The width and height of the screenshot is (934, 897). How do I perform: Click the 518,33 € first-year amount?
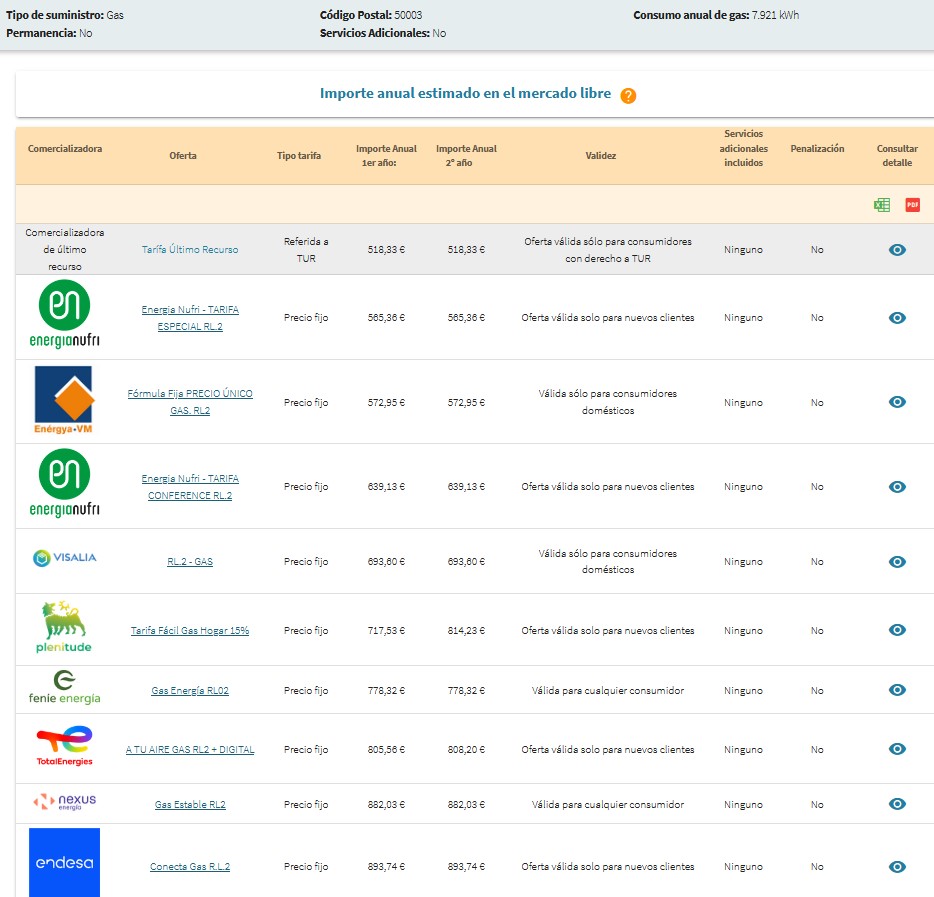386,250
